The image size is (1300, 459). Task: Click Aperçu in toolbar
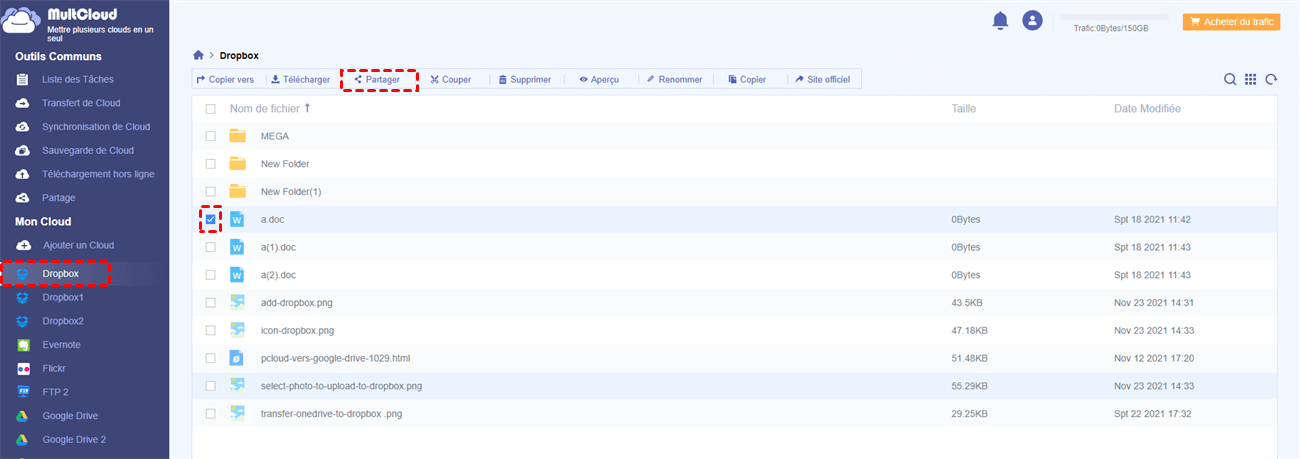click(599, 79)
